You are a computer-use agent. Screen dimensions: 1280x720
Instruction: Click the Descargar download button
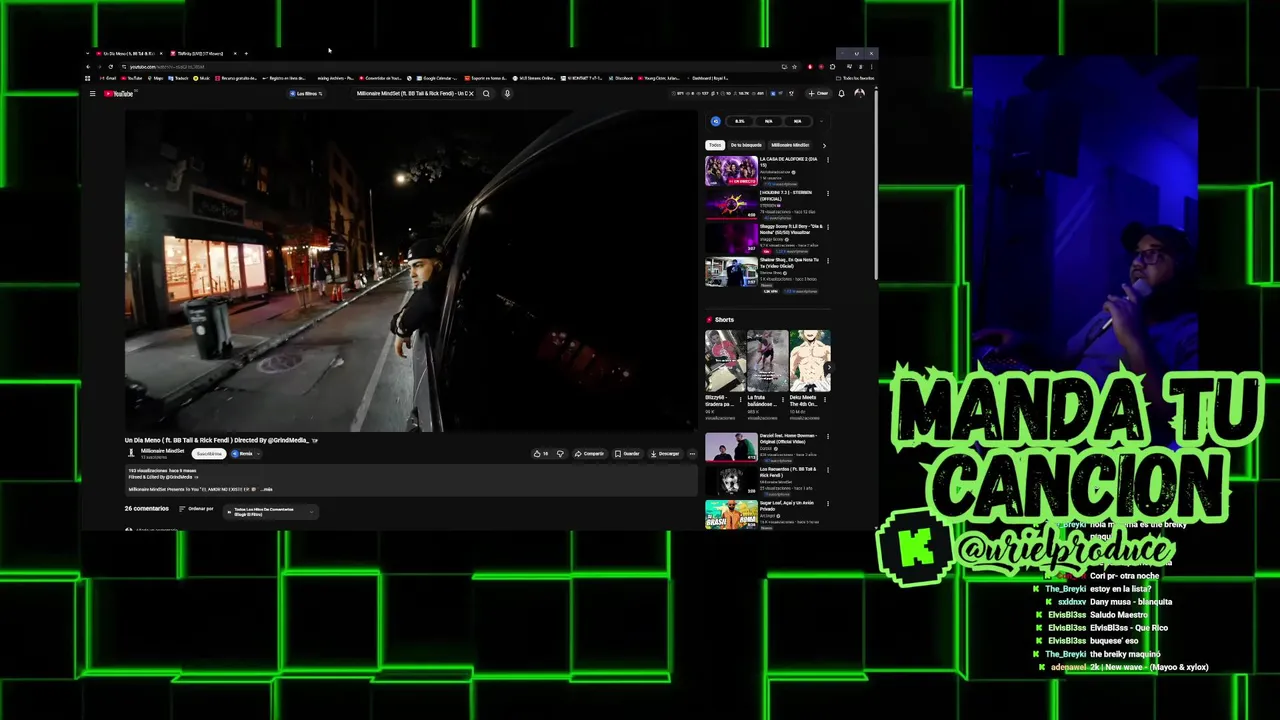point(665,453)
